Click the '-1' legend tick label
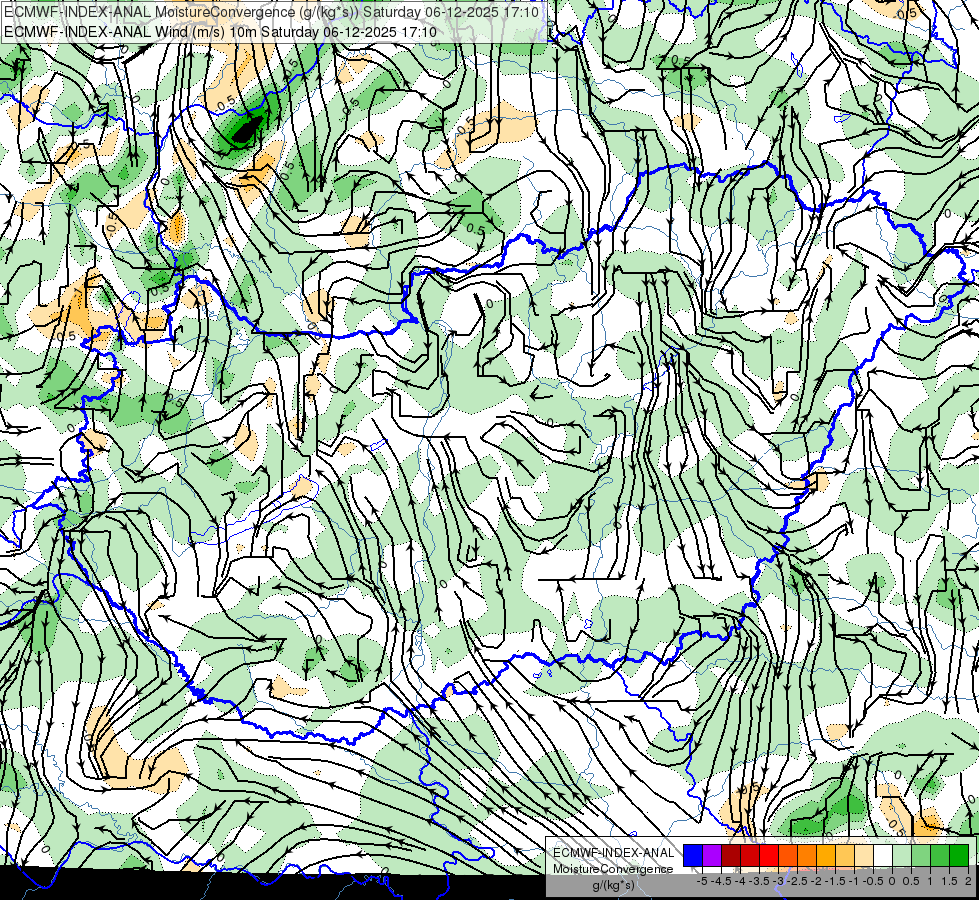Viewport: 979px width, 900px height. [x=854, y=881]
